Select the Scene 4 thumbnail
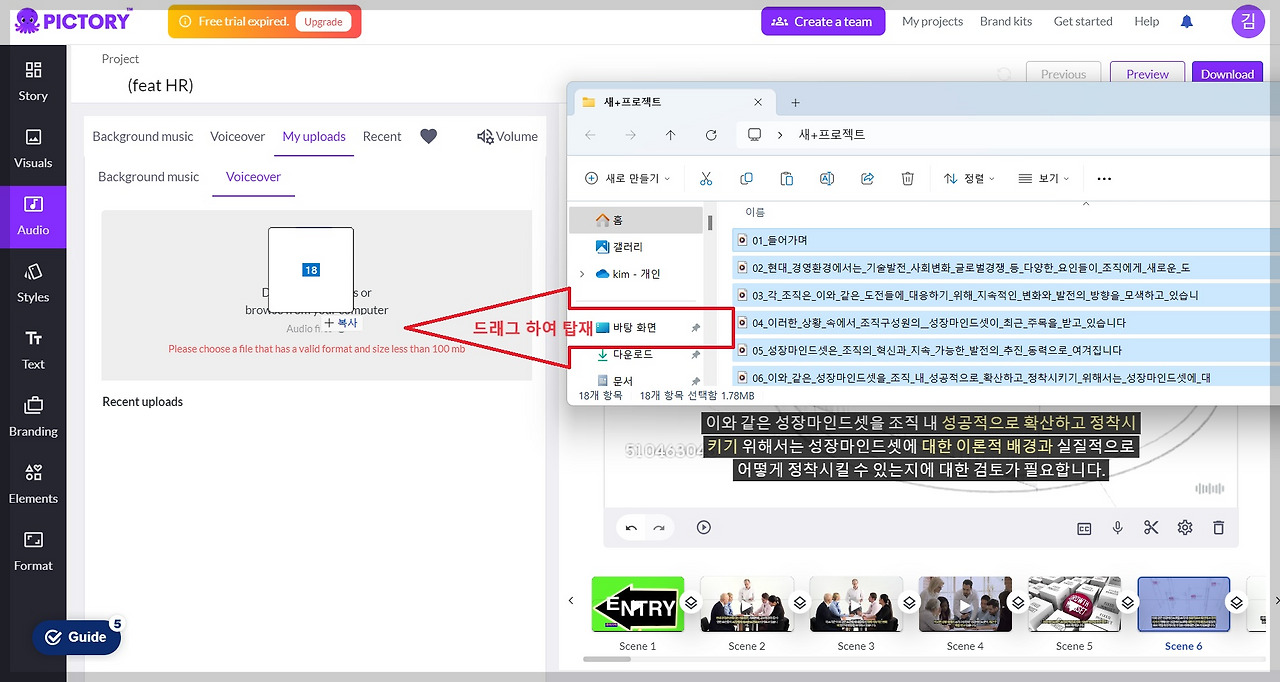Image resolution: width=1280 pixels, height=682 pixels. pyautogui.click(x=965, y=604)
